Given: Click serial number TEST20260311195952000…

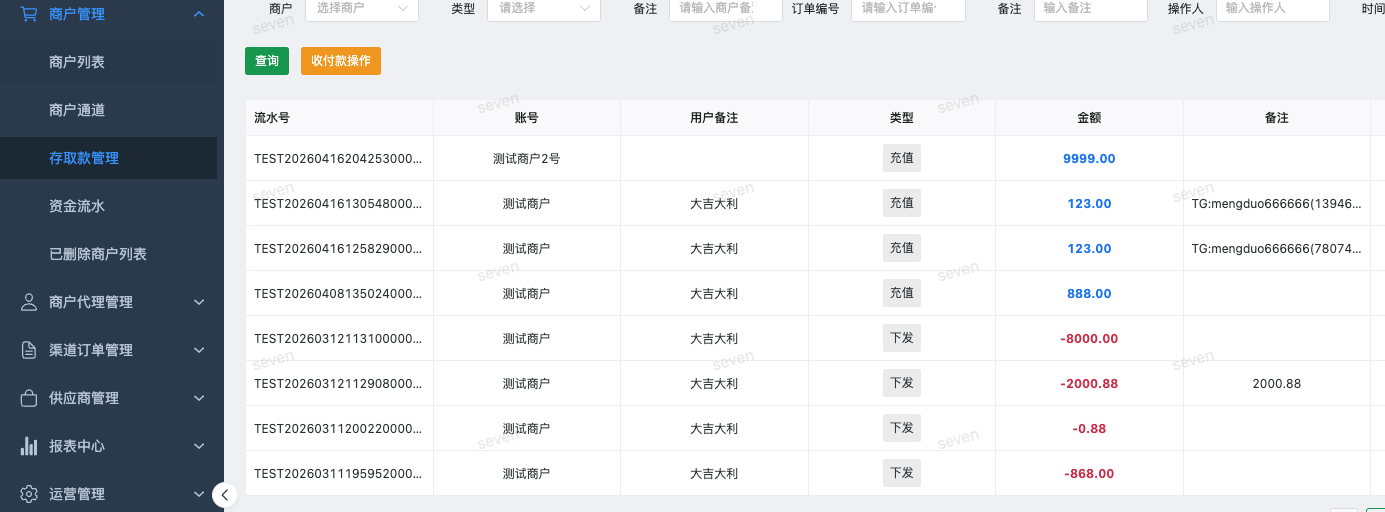Looking at the screenshot, I should 338,474.
